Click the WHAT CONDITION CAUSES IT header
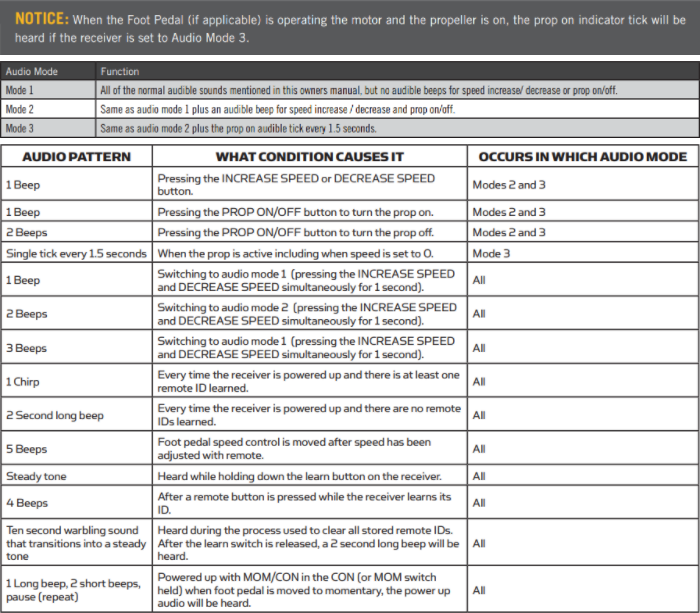The height and width of the screenshot is (613, 700). (310, 157)
